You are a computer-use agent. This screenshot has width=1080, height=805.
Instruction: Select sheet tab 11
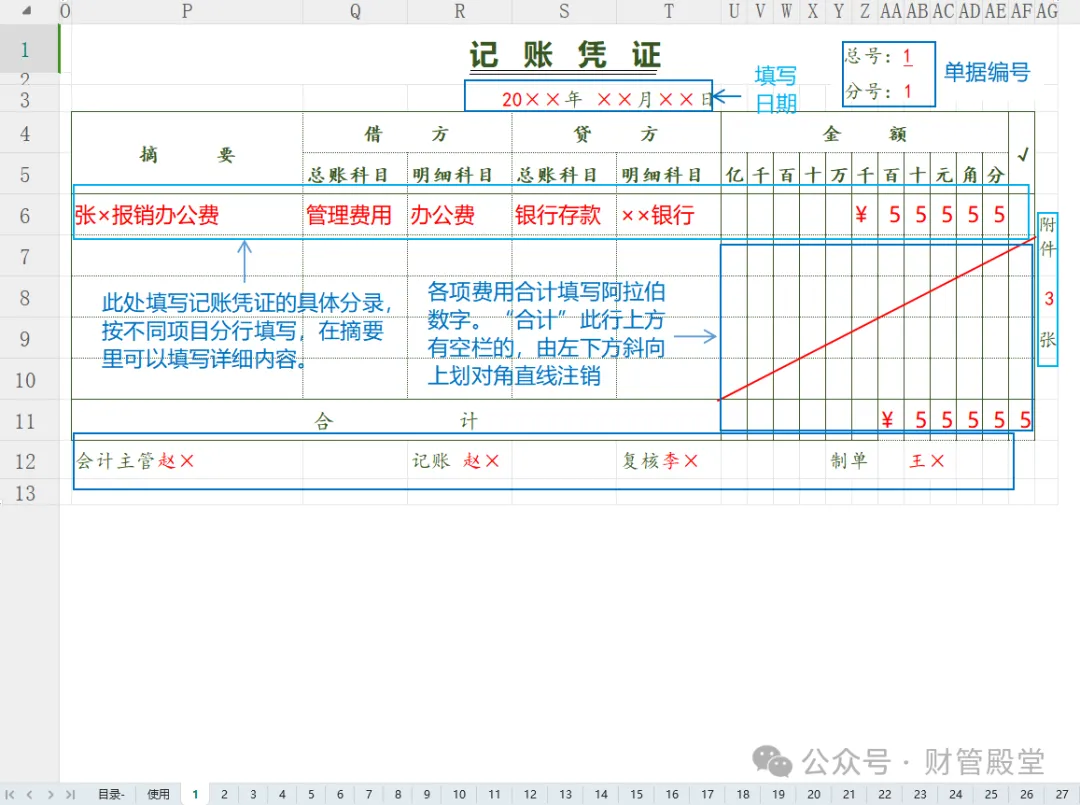(495, 794)
